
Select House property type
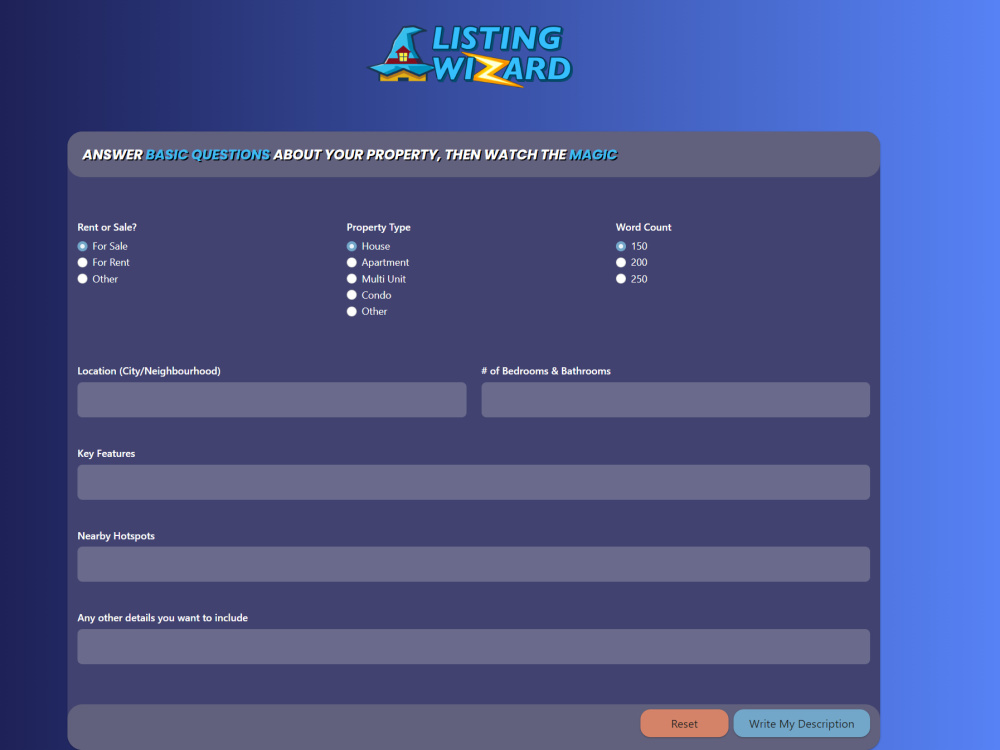tap(351, 246)
